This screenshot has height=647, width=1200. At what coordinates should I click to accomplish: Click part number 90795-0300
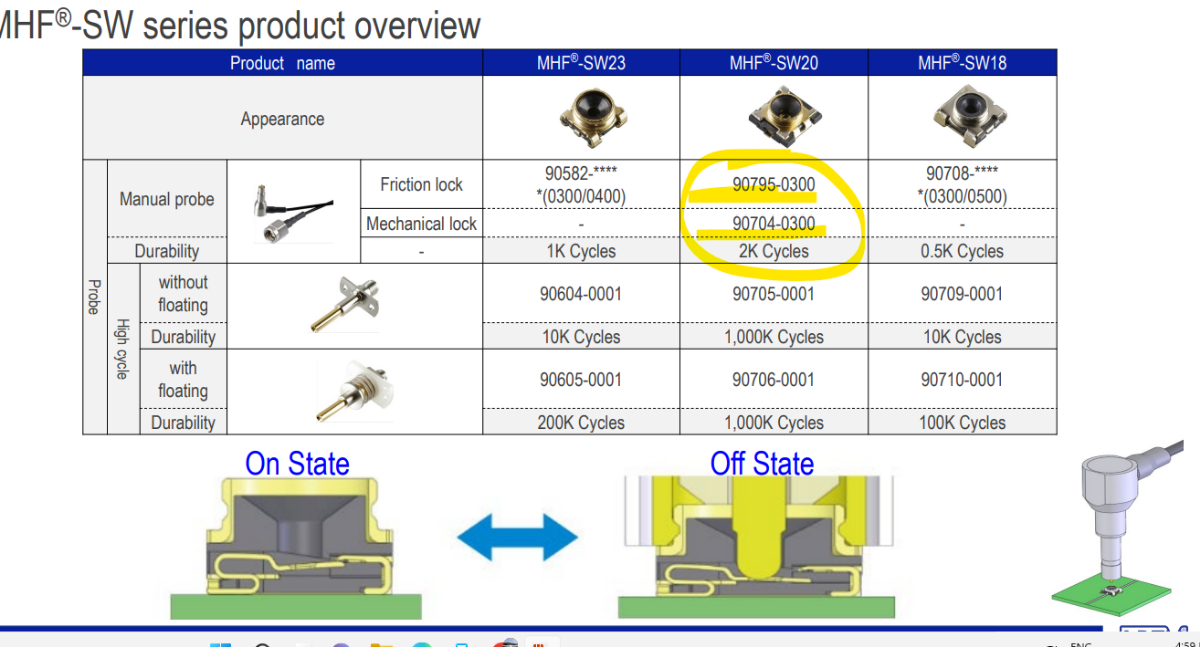[x=774, y=184]
